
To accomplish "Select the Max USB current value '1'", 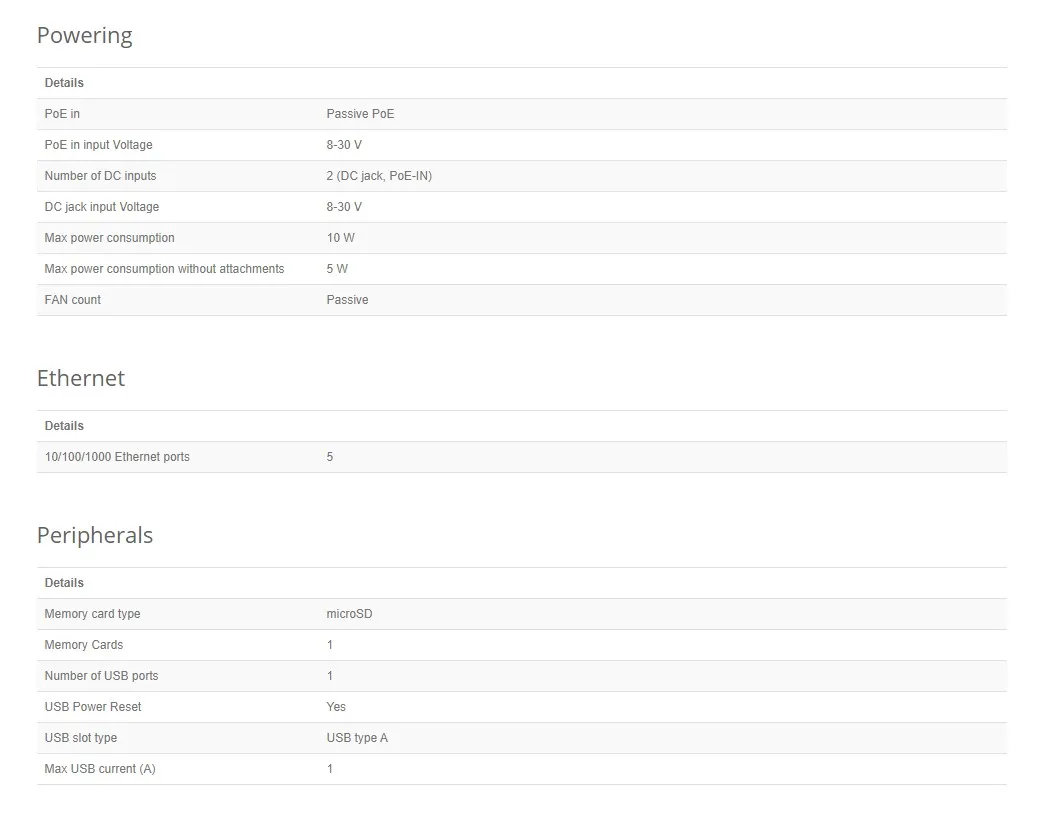I will (330, 769).
